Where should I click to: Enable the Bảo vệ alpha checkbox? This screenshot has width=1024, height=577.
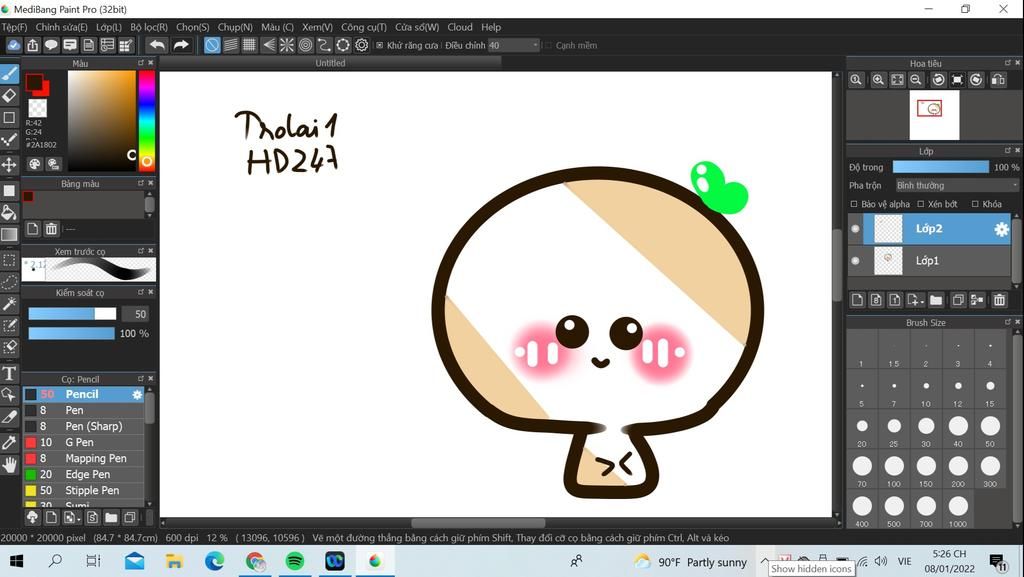point(854,204)
